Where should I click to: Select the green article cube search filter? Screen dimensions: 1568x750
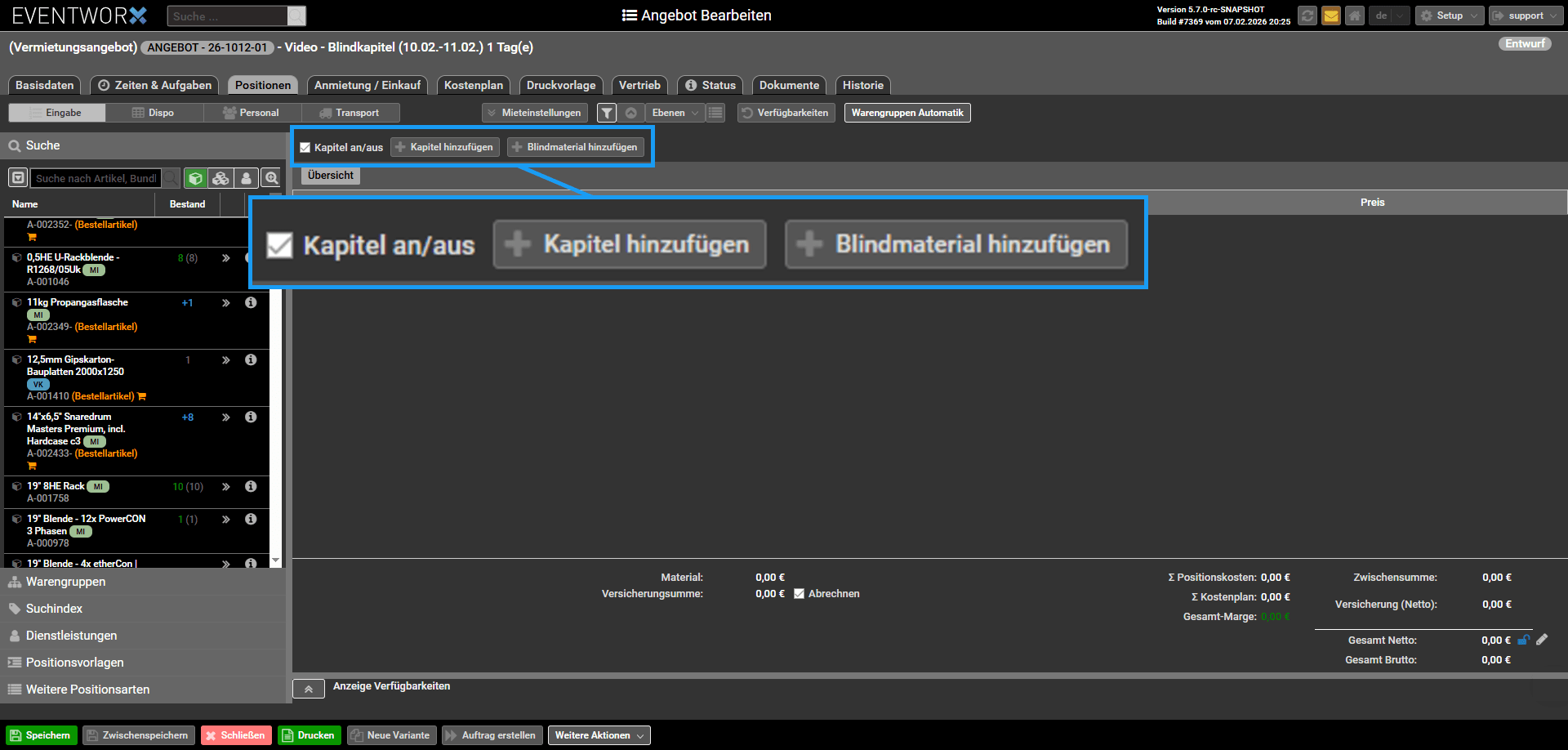tap(195, 178)
